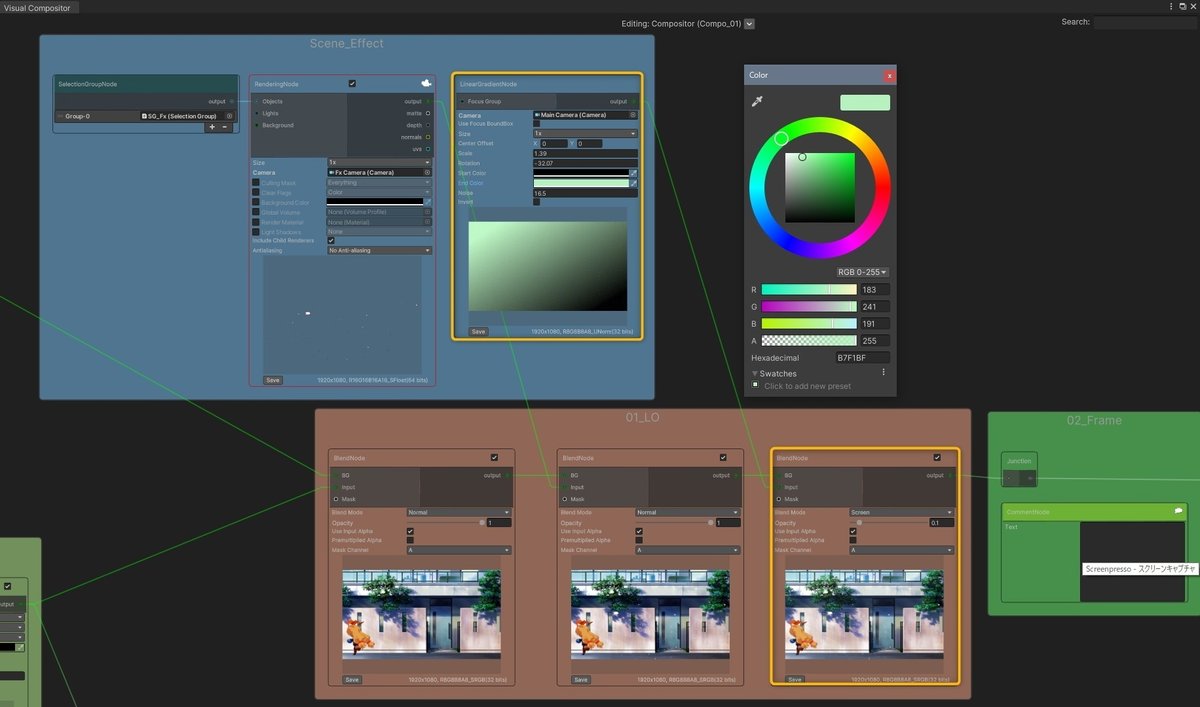Image resolution: width=1200 pixels, height=707 pixels.
Task: Click the RenderingNode normals output port
Action: pyautogui.click(x=428, y=137)
